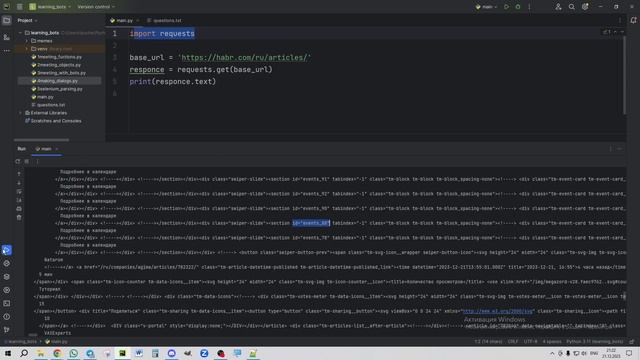Open the main run configuration dropdown
The height and width of the screenshot is (360, 640).
(487, 7)
